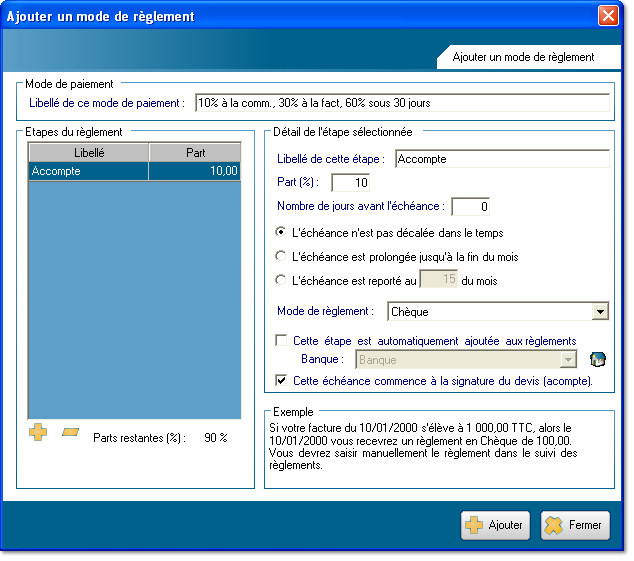Select 'L'échéance n'est pas décalée dans le temps'
634x561 pixels.
pos(280,233)
